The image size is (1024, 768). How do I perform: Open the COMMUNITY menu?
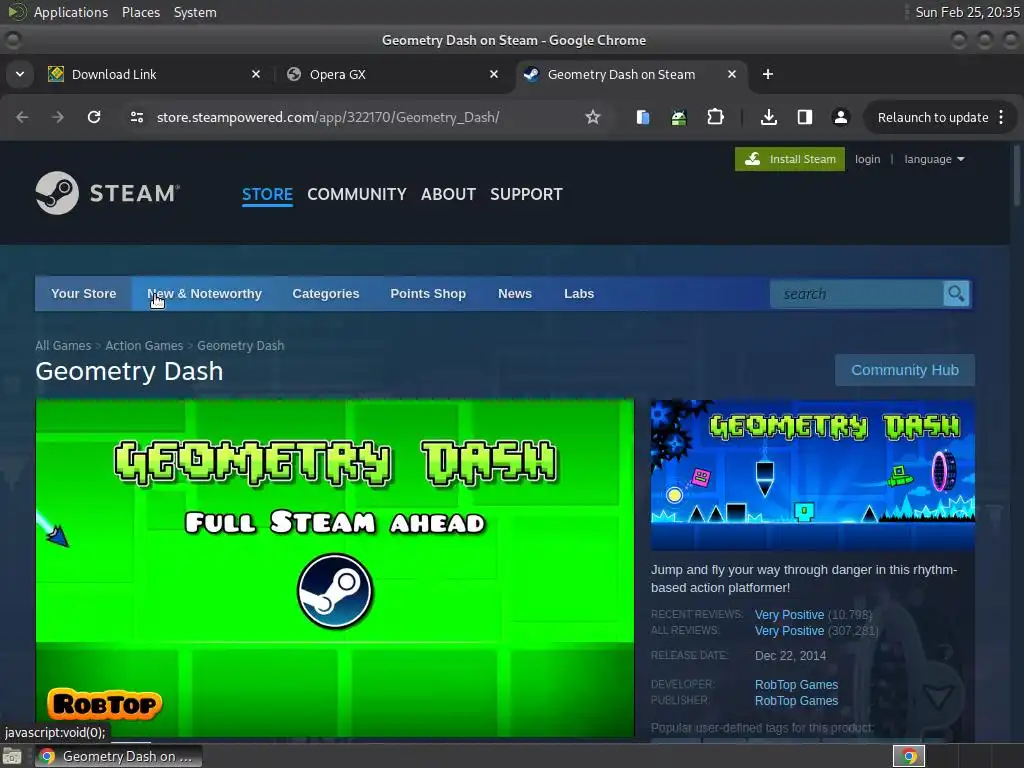[357, 194]
